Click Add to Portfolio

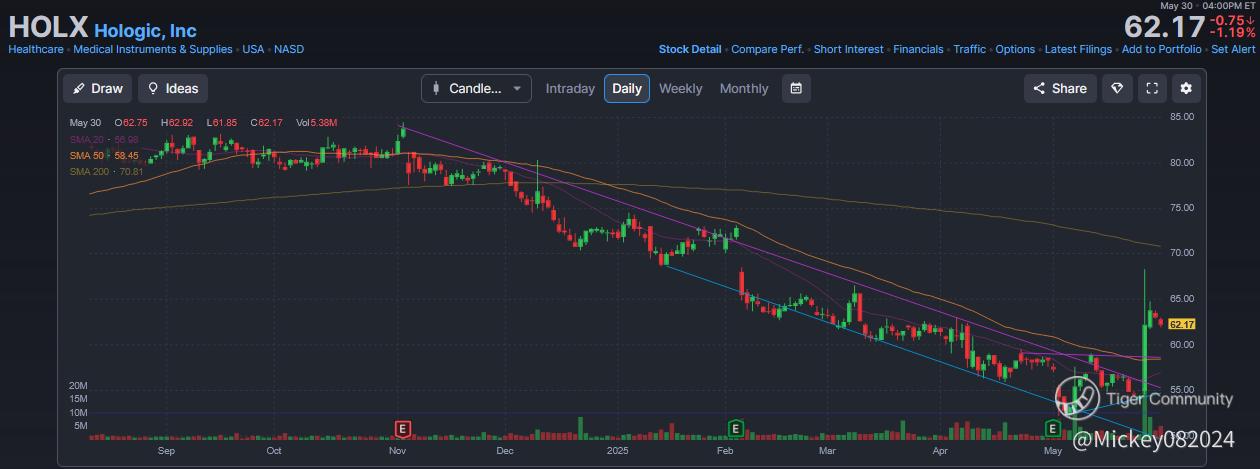tap(1161, 49)
